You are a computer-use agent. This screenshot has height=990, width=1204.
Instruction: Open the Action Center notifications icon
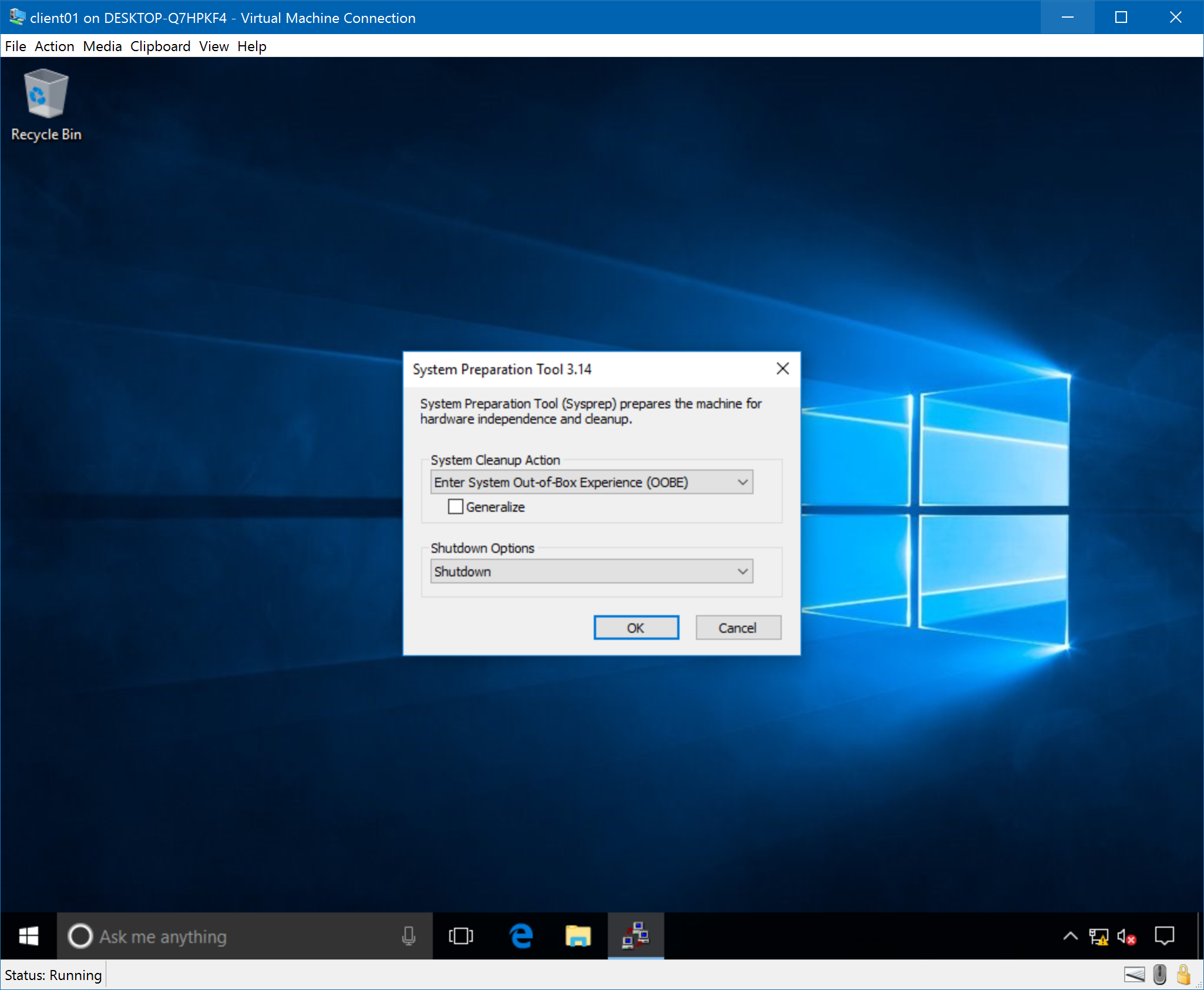pos(1165,936)
